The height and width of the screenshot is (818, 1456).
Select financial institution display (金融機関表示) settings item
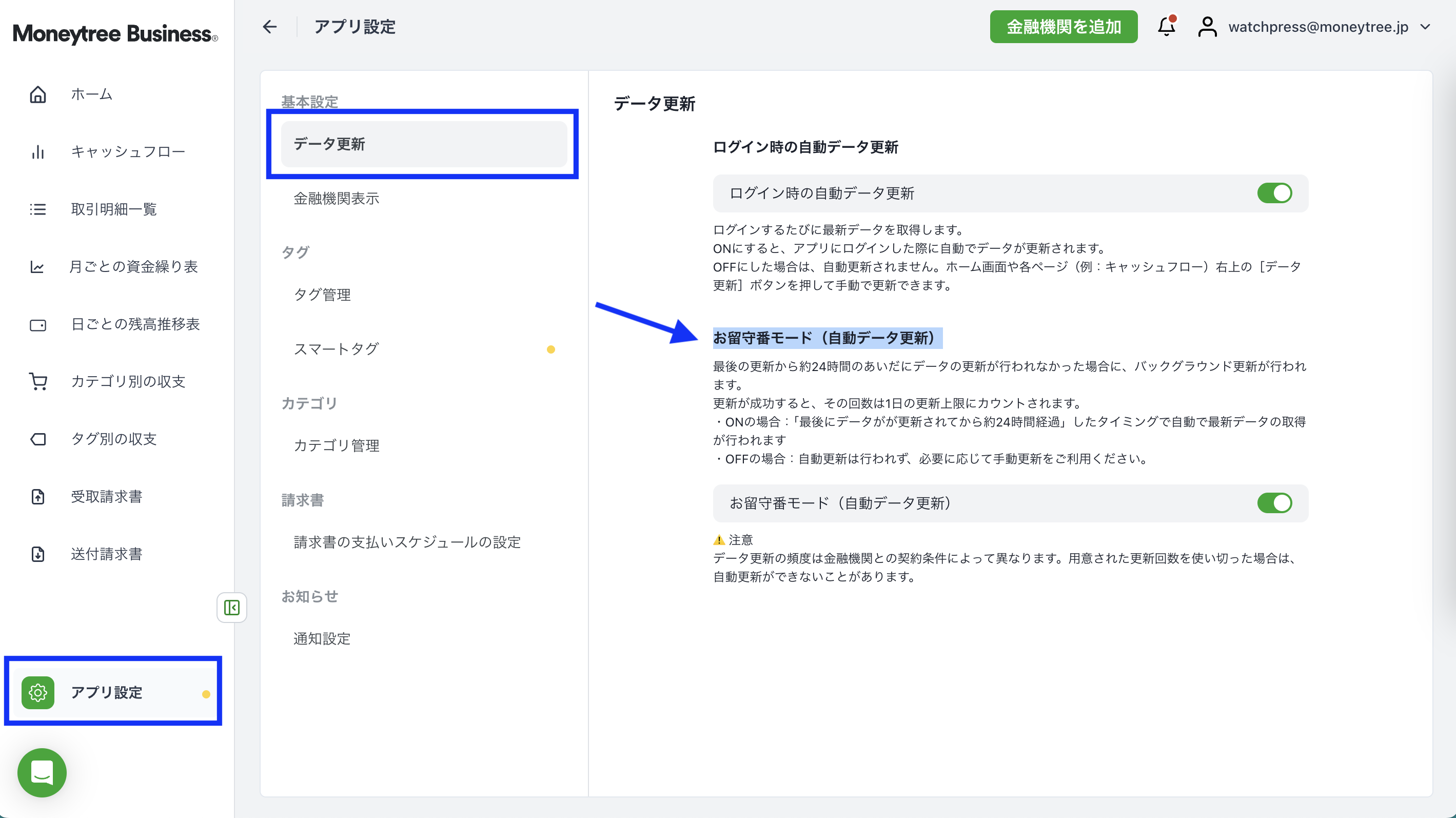coord(337,199)
